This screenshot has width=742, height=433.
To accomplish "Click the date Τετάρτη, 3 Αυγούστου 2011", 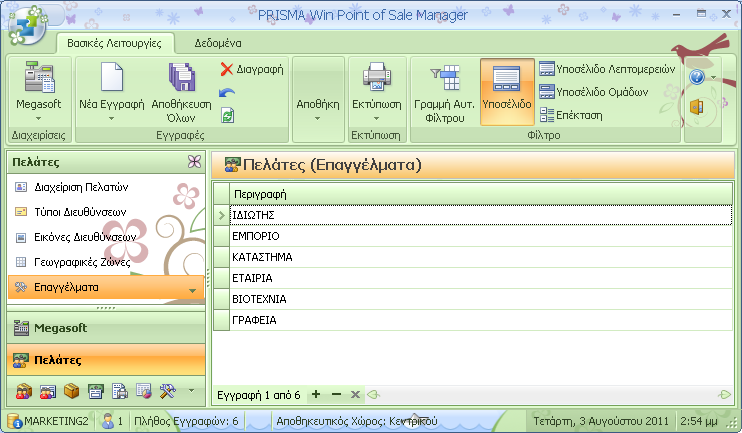I will tap(601, 421).
